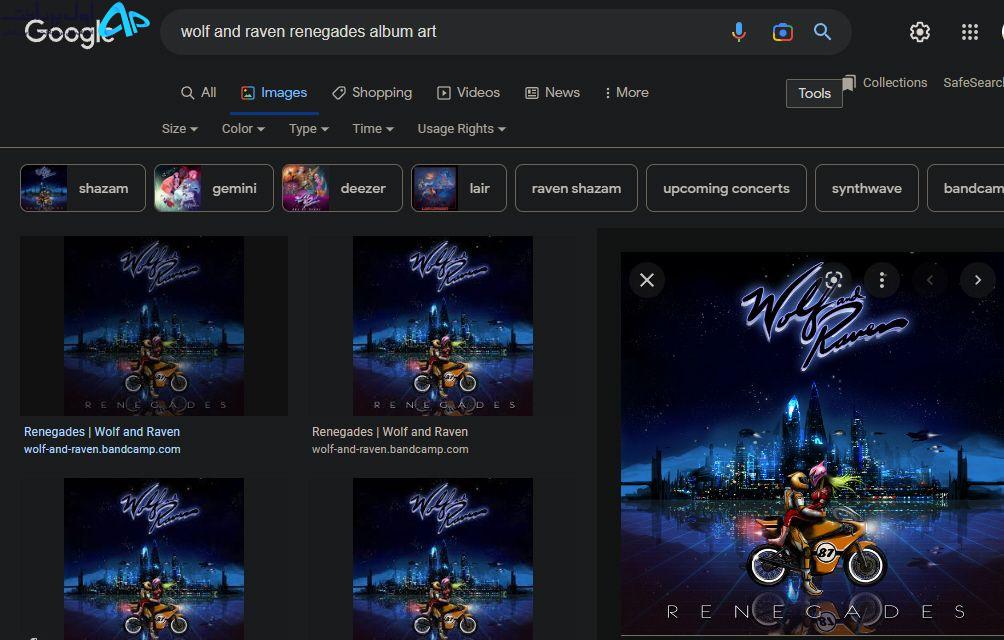
Task: Switch to the Videos tab
Action: (468, 93)
